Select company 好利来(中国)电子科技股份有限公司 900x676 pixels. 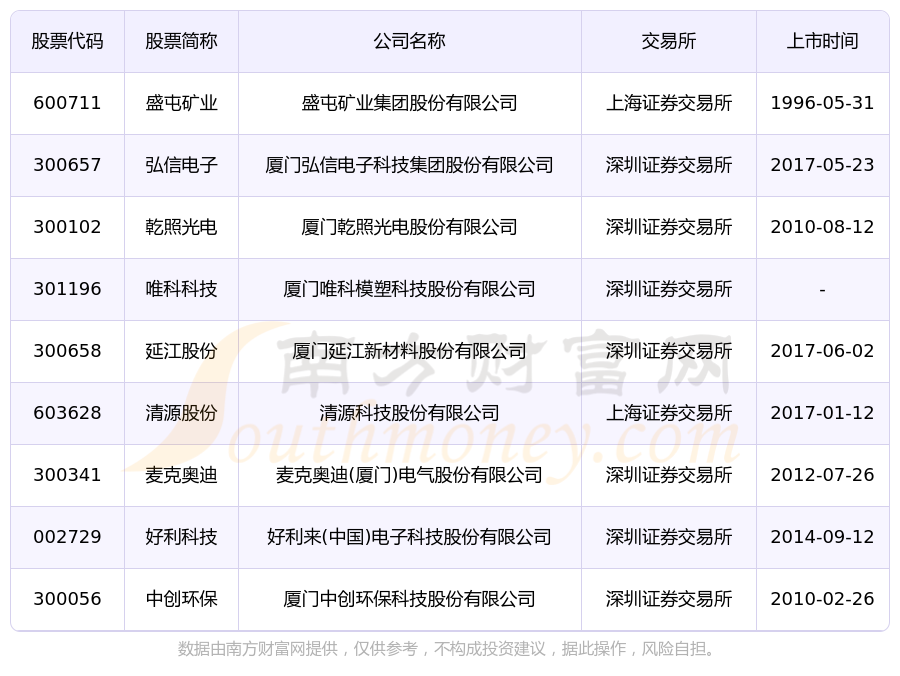coord(410,537)
